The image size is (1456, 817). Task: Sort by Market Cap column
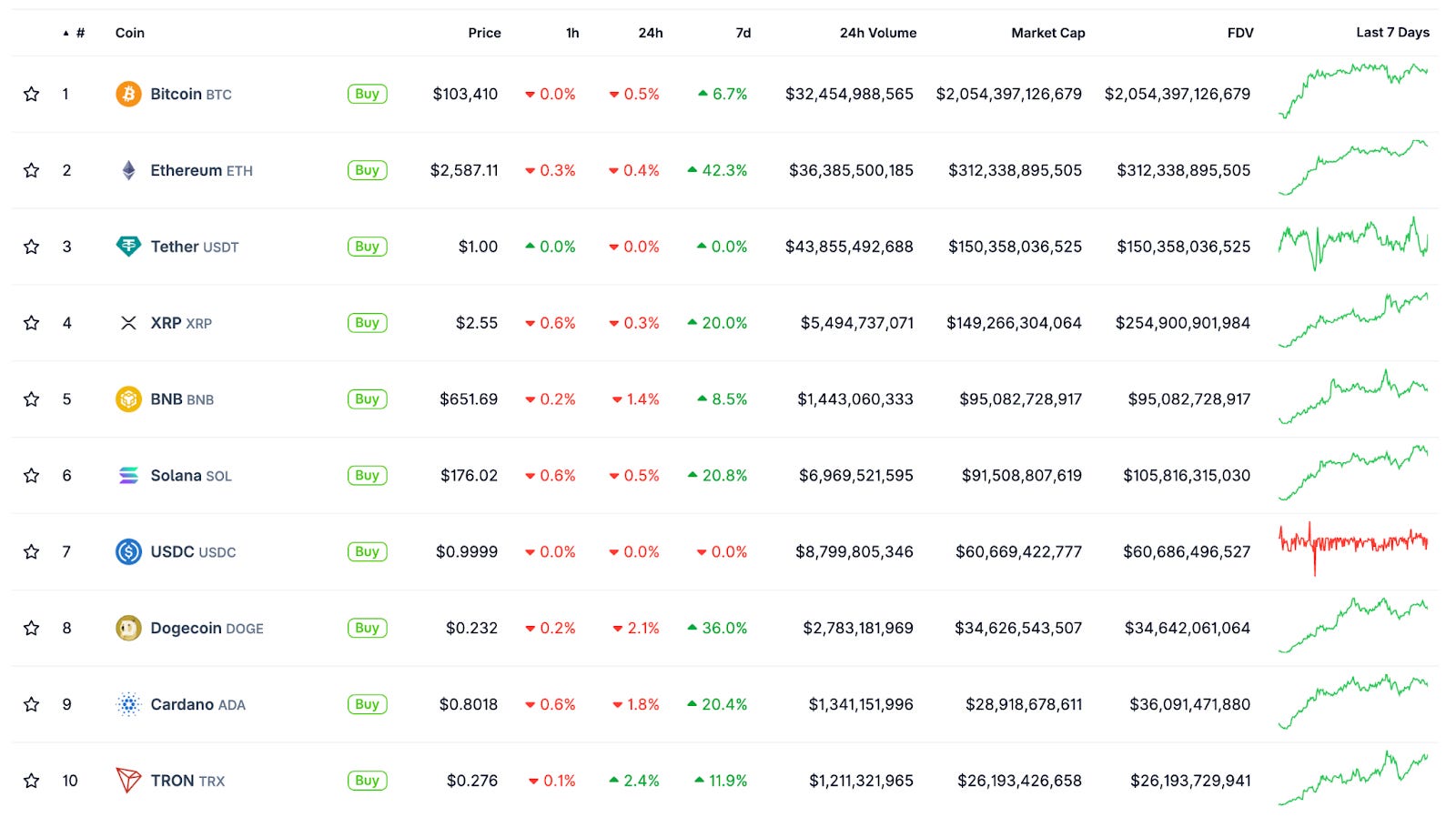coord(1048,33)
